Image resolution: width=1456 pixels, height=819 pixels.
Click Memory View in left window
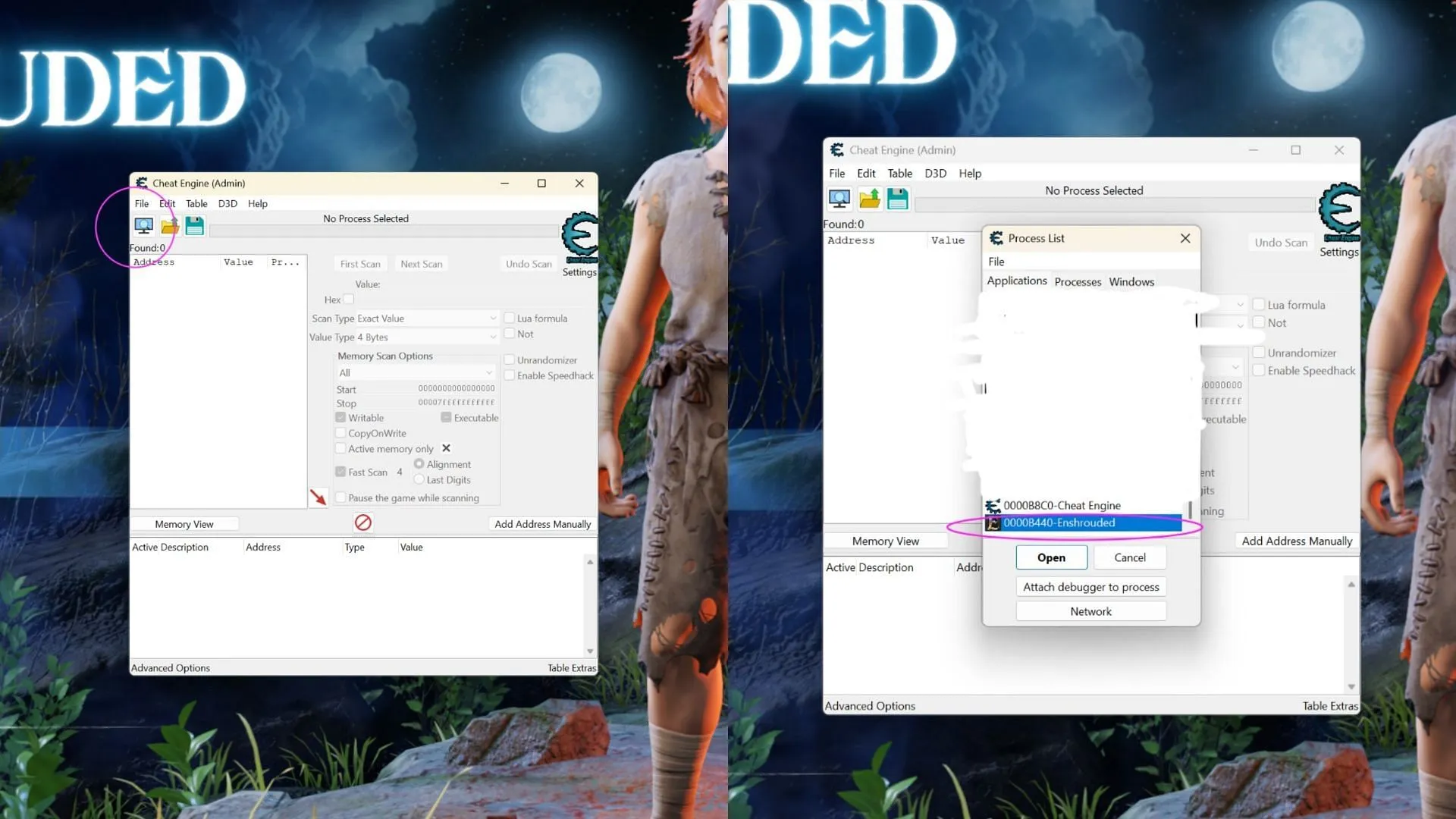pyautogui.click(x=184, y=524)
